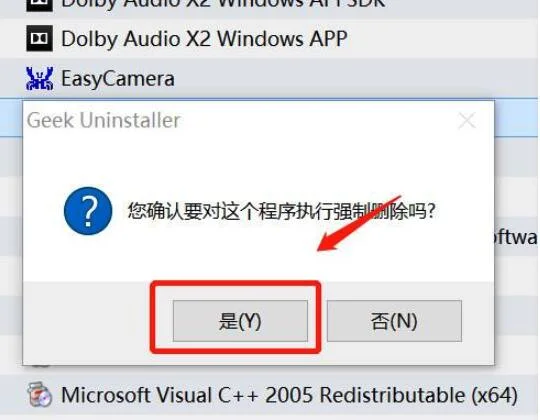Click the force removal confirmation message text
Image resolution: width=540 pixels, height=420 pixels.
(282, 211)
